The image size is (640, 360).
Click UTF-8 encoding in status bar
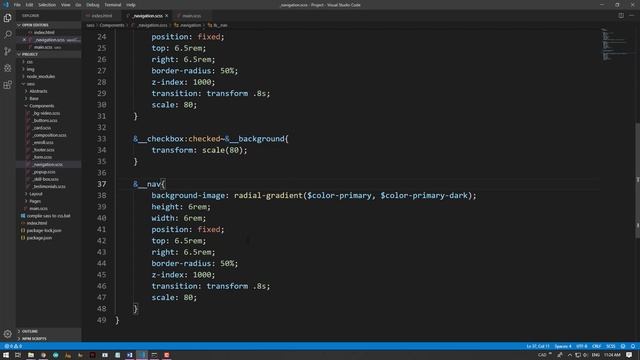click(582, 346)
